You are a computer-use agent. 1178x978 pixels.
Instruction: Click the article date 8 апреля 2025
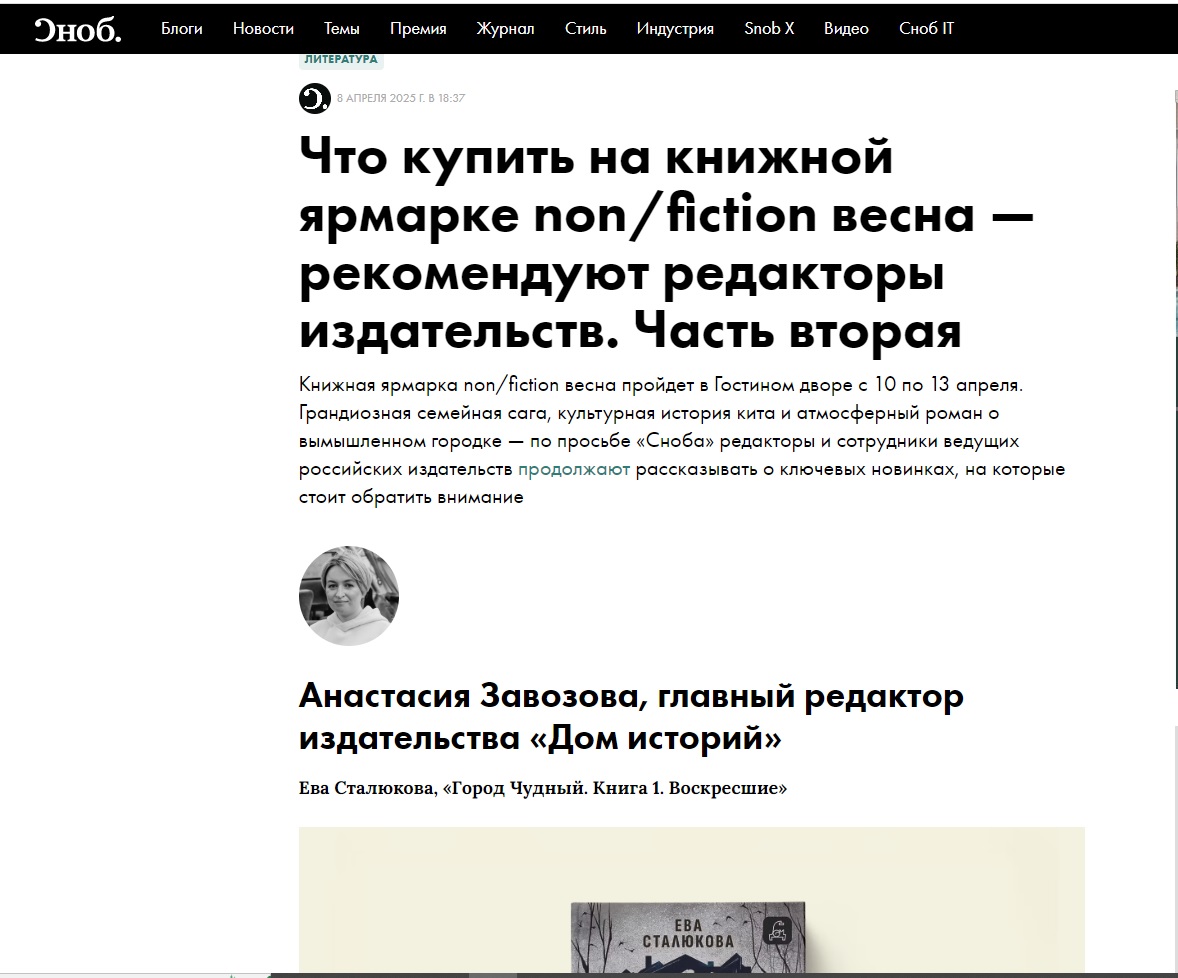(x=400, y=98)
